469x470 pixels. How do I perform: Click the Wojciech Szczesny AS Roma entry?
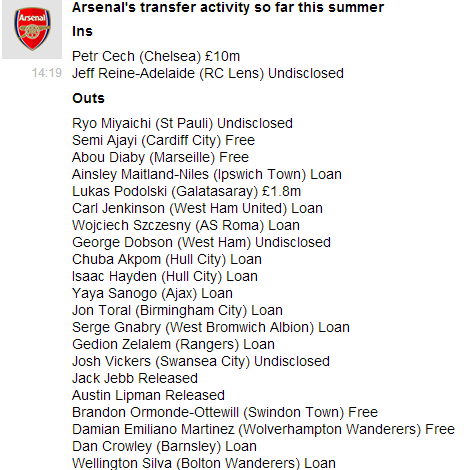pyautogui.click(x=186, y=225)
